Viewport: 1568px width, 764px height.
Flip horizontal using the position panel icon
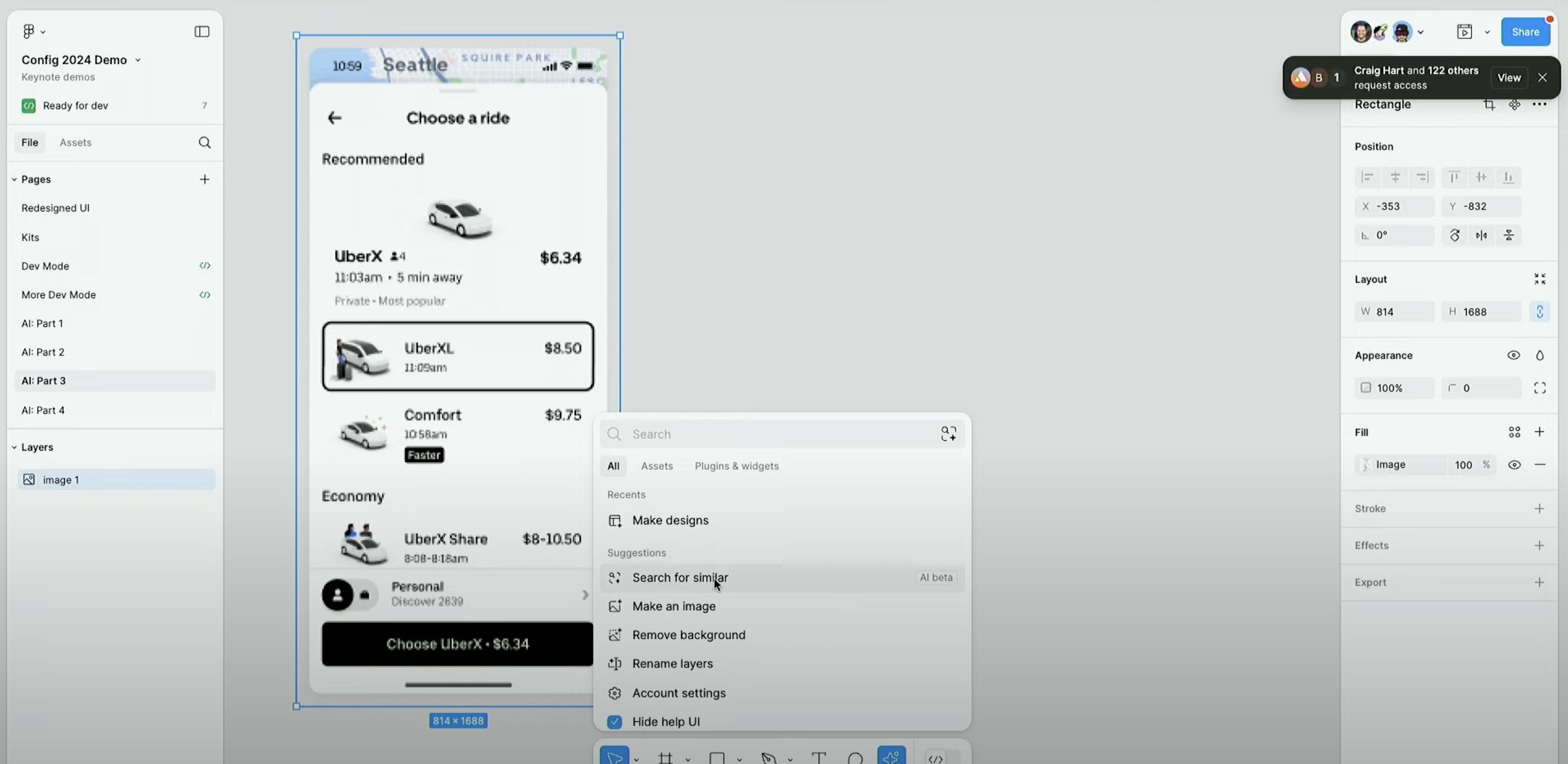pos(1482,235)
